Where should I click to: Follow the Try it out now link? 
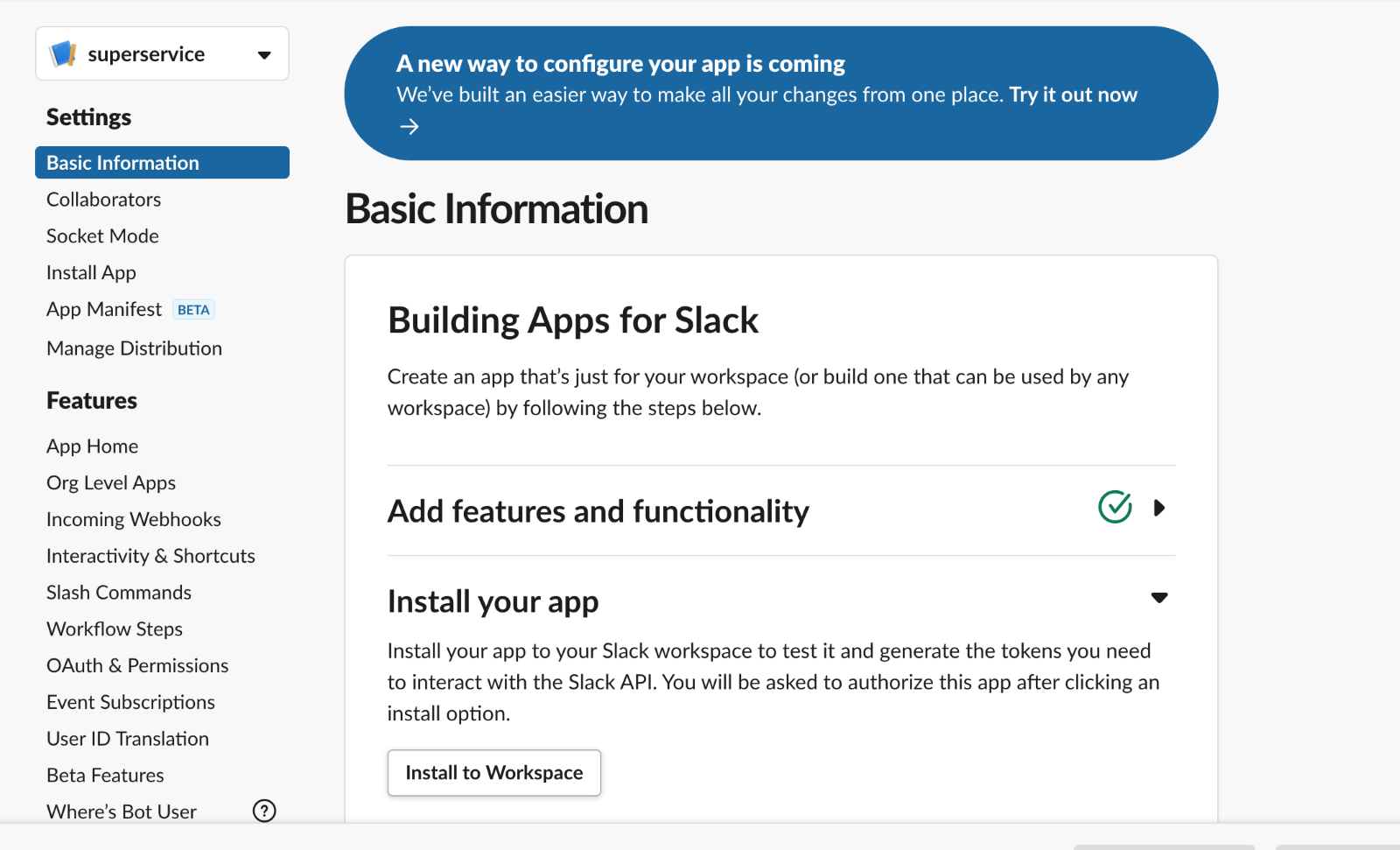(x=1073, y=95)
